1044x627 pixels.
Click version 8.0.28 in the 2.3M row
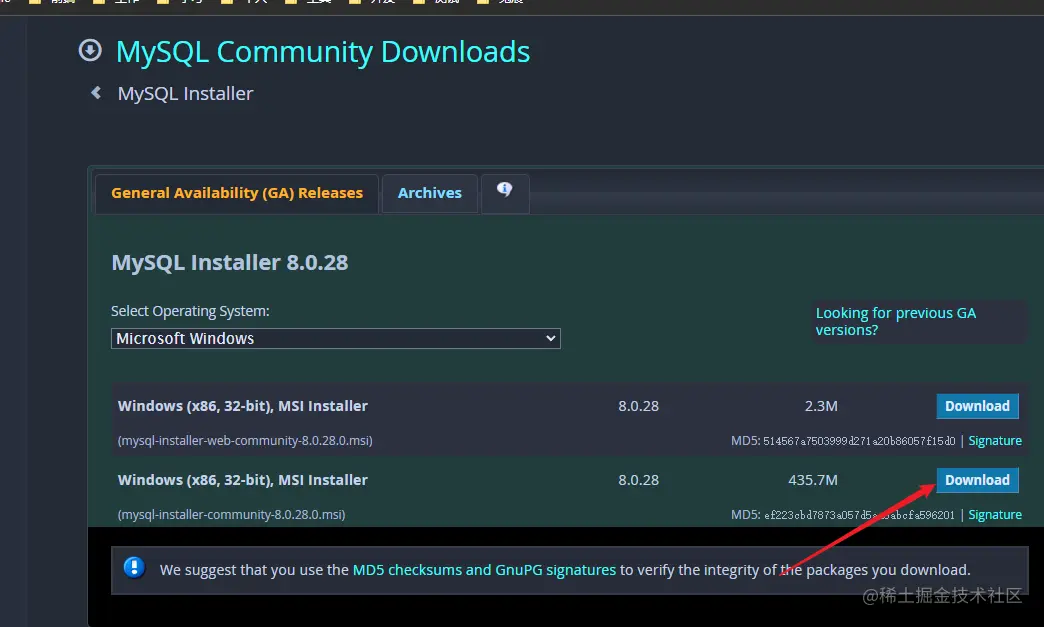(639, 406)
